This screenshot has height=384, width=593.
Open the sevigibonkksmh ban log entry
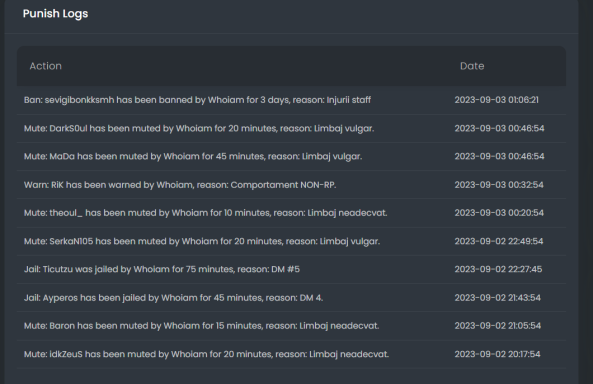point(291,100)
